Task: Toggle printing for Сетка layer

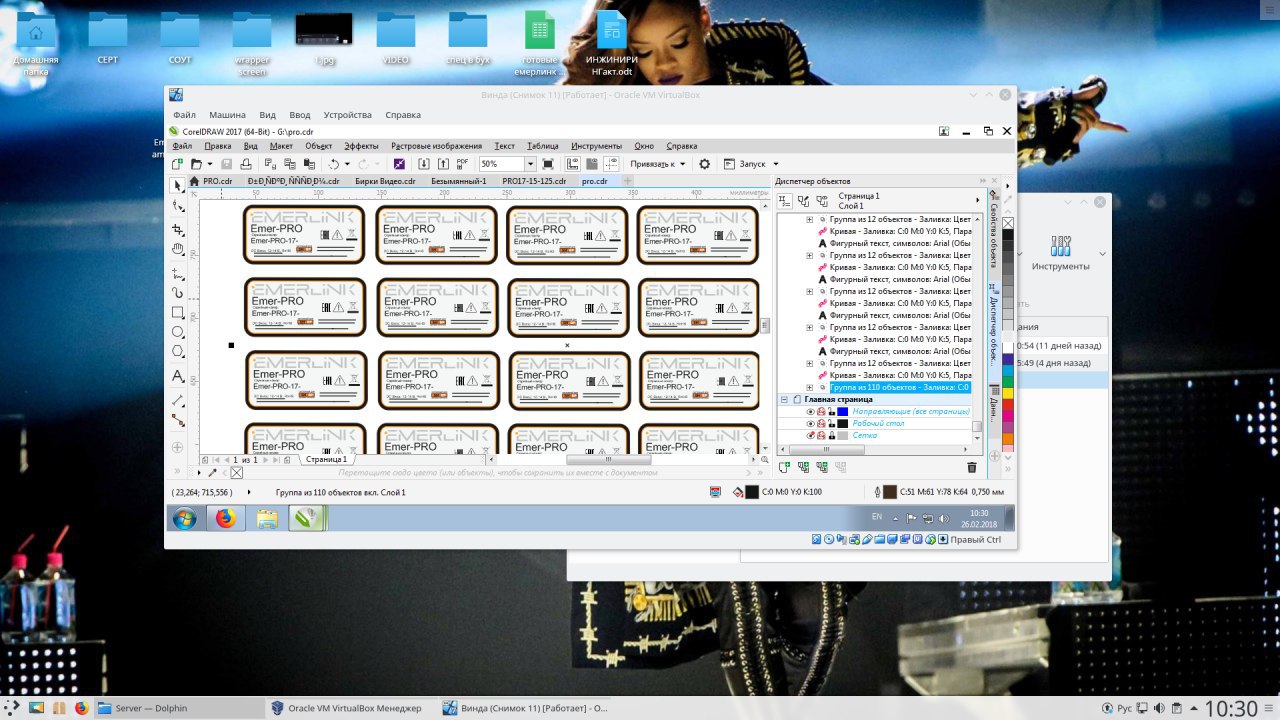Action: pos(821,435)
